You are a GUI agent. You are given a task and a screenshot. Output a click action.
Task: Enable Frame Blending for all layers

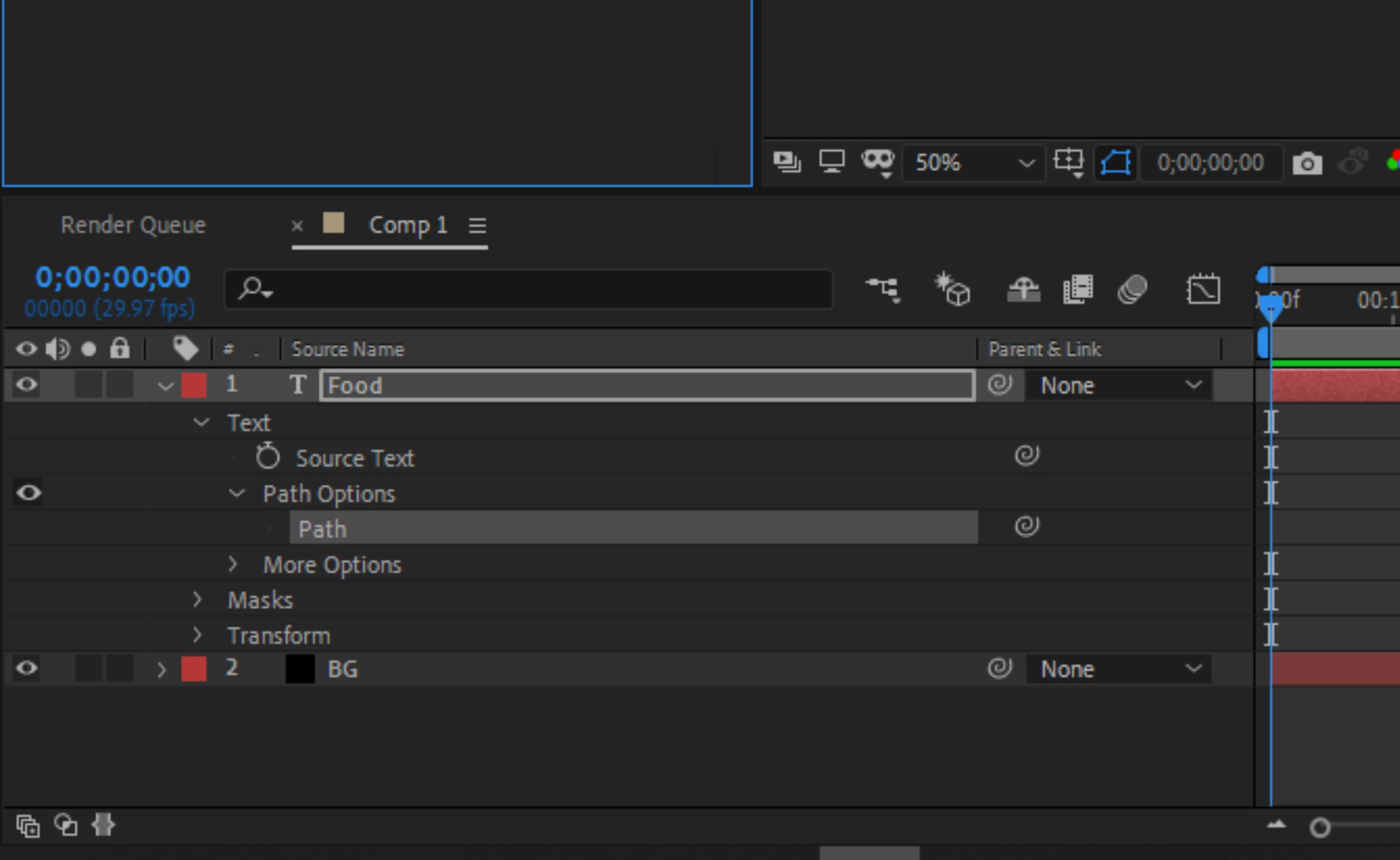coord(1078,289)
